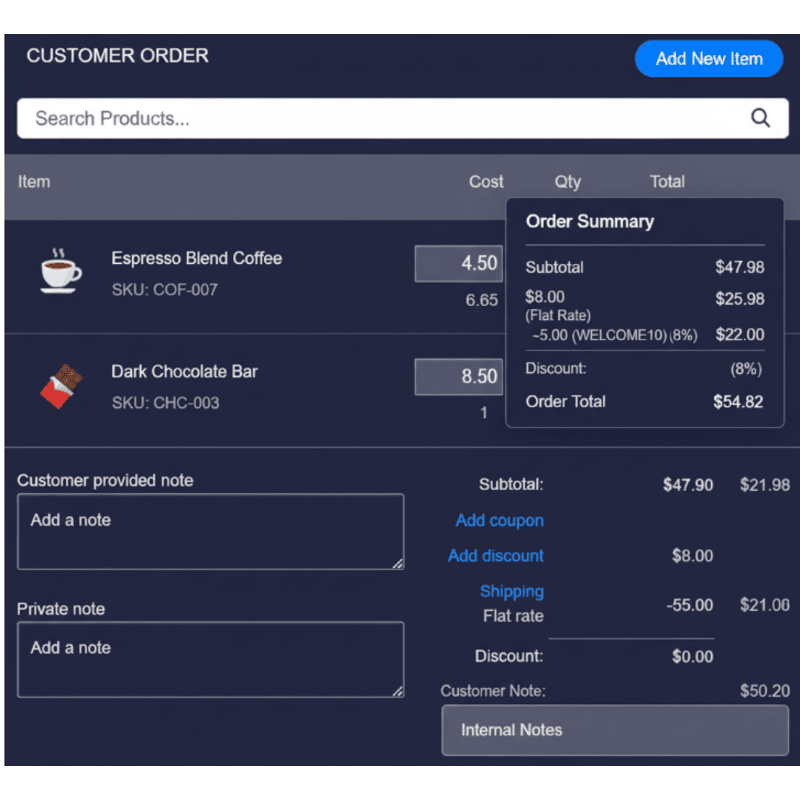Edit the 4.50 cost field

point(459,264)
